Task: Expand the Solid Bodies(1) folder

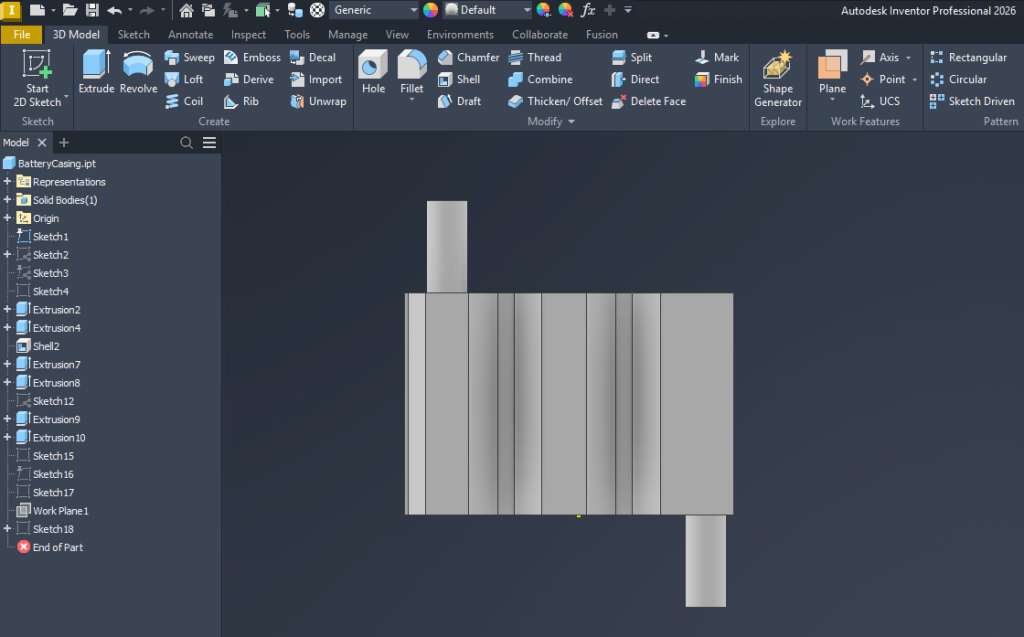Action: pos(8,200)
